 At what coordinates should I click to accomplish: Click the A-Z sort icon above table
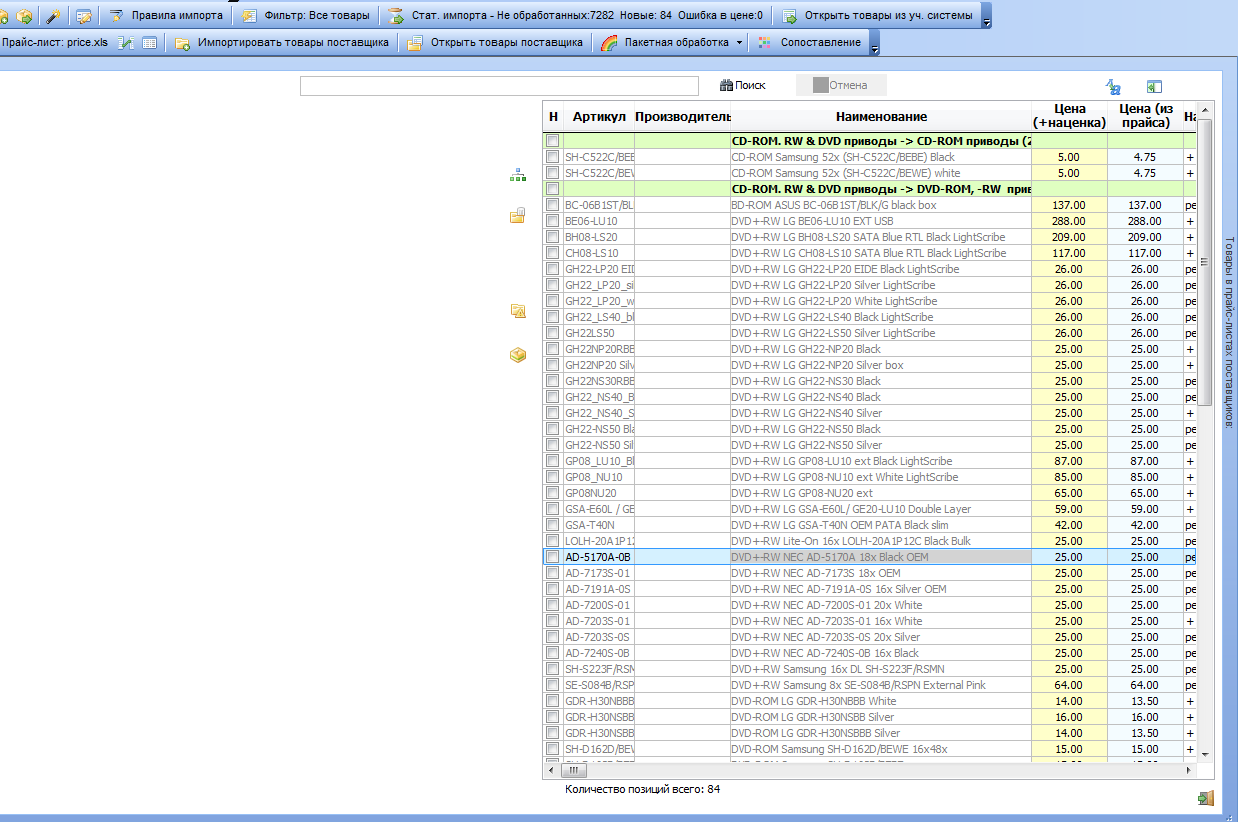[1113, 87]
